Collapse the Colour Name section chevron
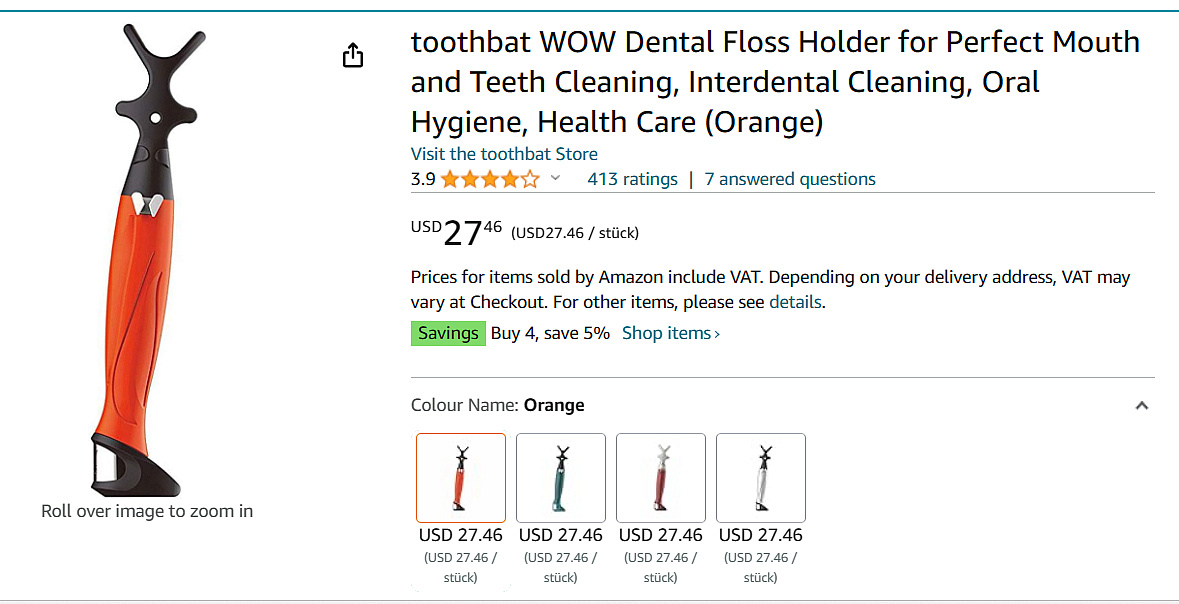This screenshot has width=1179, height=604. tap(1142, 406)
